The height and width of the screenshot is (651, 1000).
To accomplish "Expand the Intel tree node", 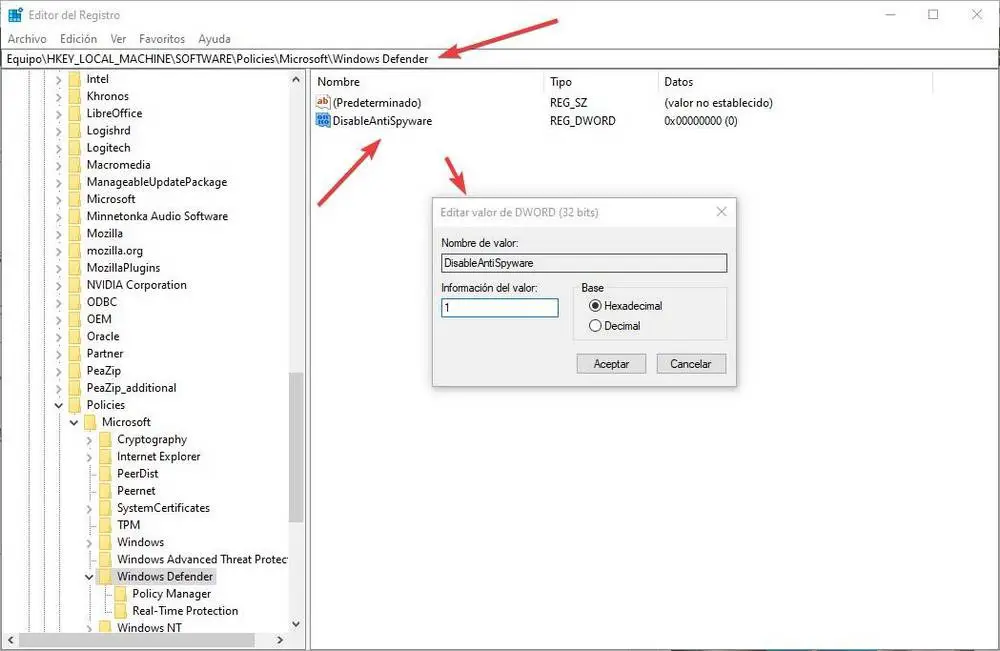I will [x=59, y=80].
